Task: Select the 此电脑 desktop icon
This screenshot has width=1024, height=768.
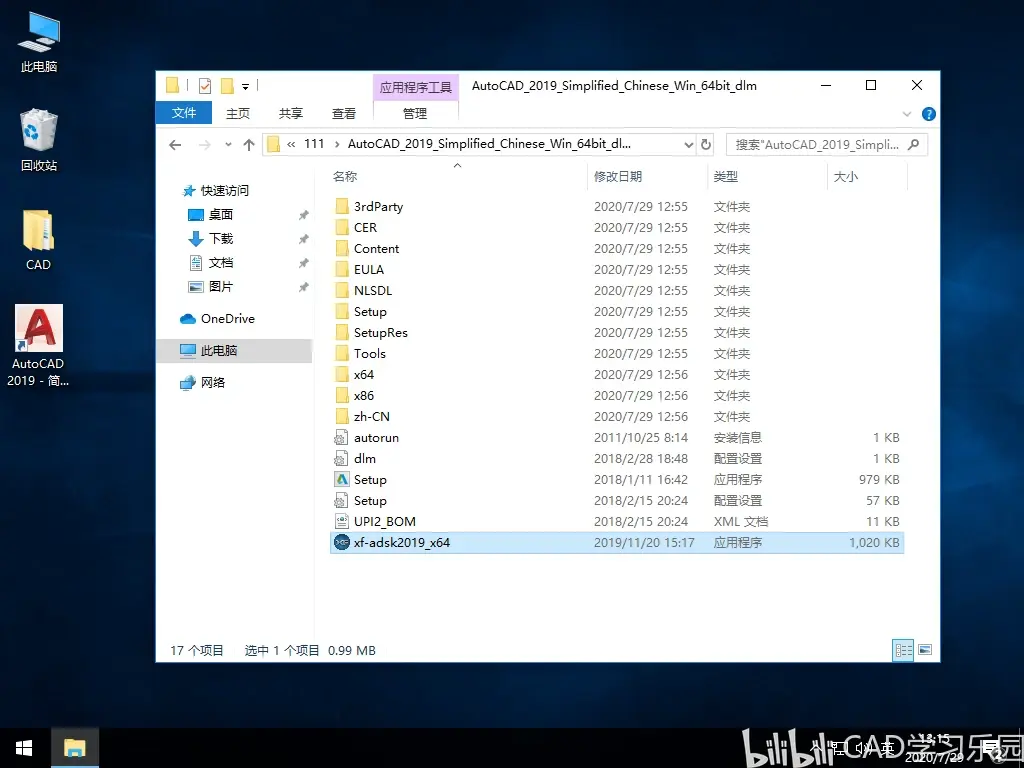Action: [x=39, y=42]
